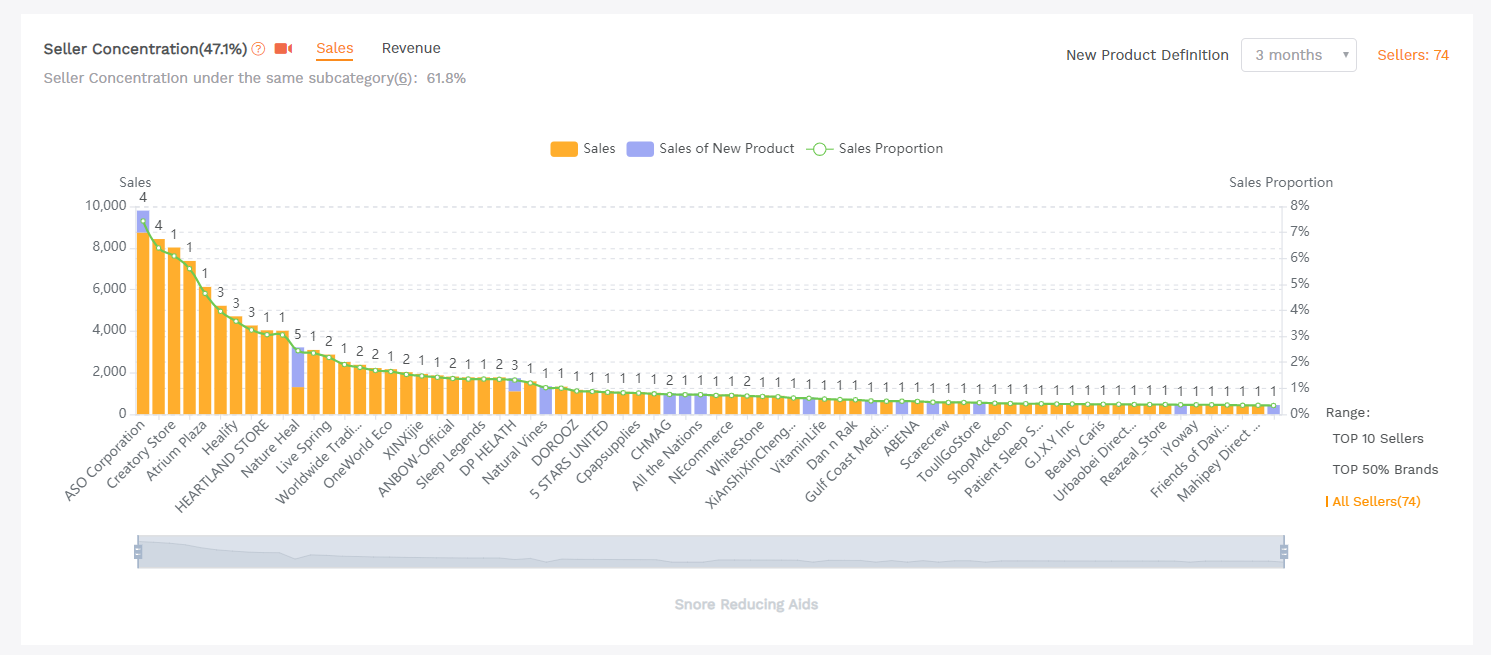Select the Sales tab
Image resolution: width=1491 pixels, height=655 pixels.
pos(334,48)
